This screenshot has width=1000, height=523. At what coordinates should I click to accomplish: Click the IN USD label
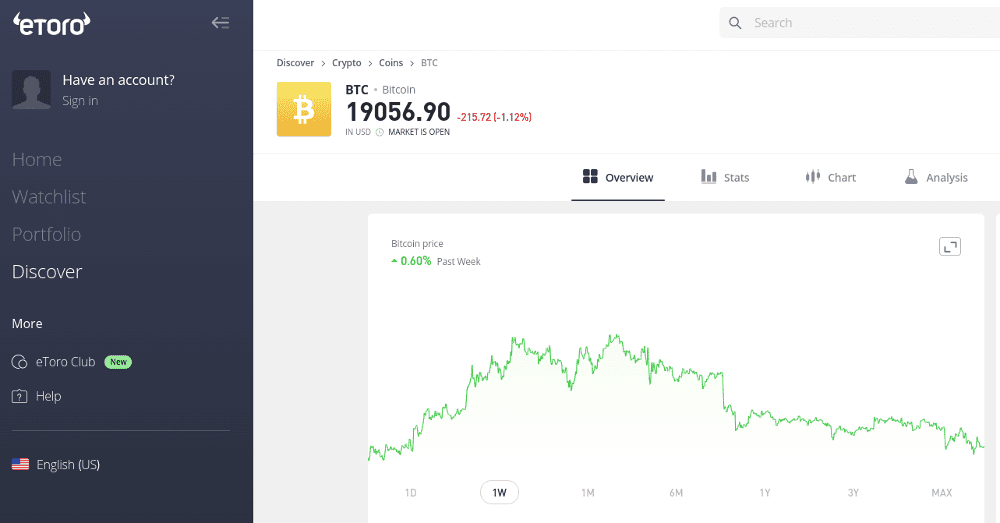point(358,132)
